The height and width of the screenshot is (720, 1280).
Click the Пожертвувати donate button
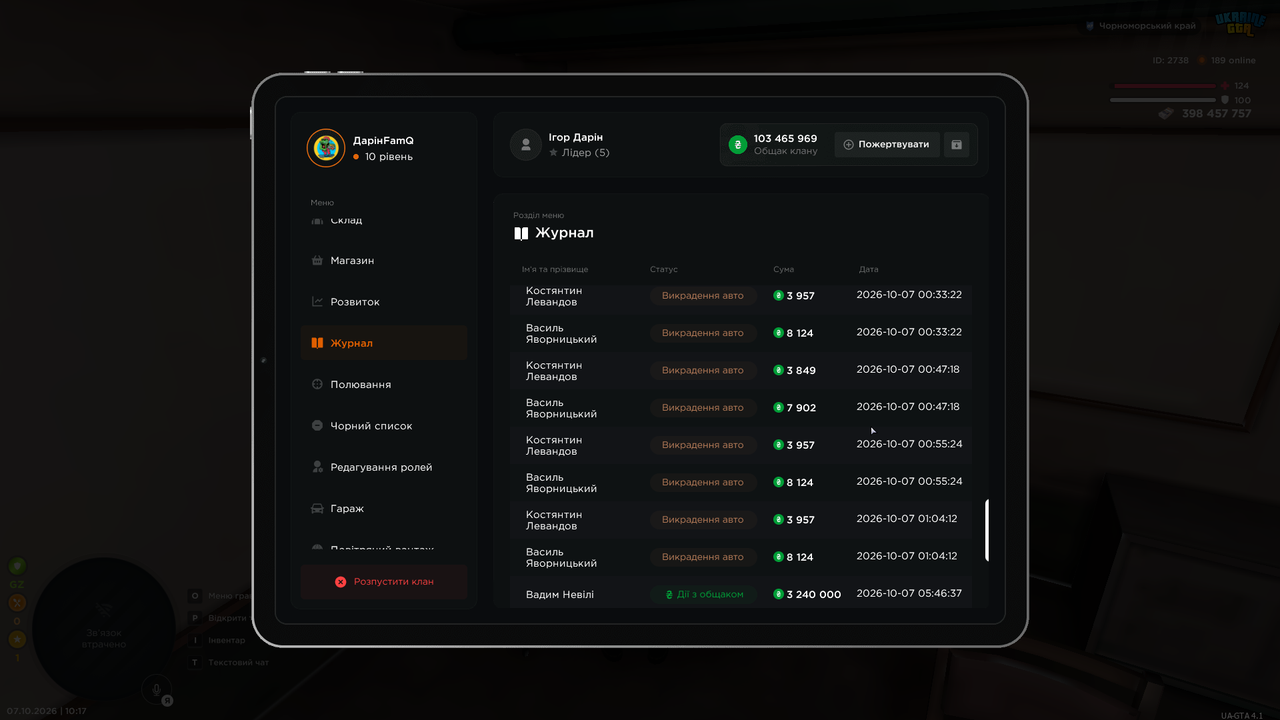pyautogui.click(x=887, y=145)
